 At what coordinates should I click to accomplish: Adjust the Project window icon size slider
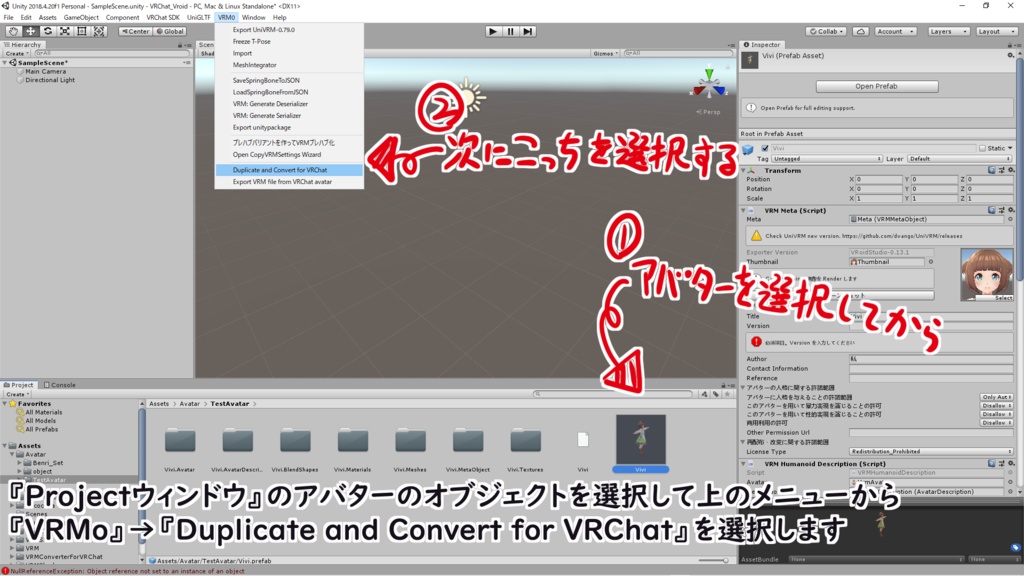click(x=728, y=562)
